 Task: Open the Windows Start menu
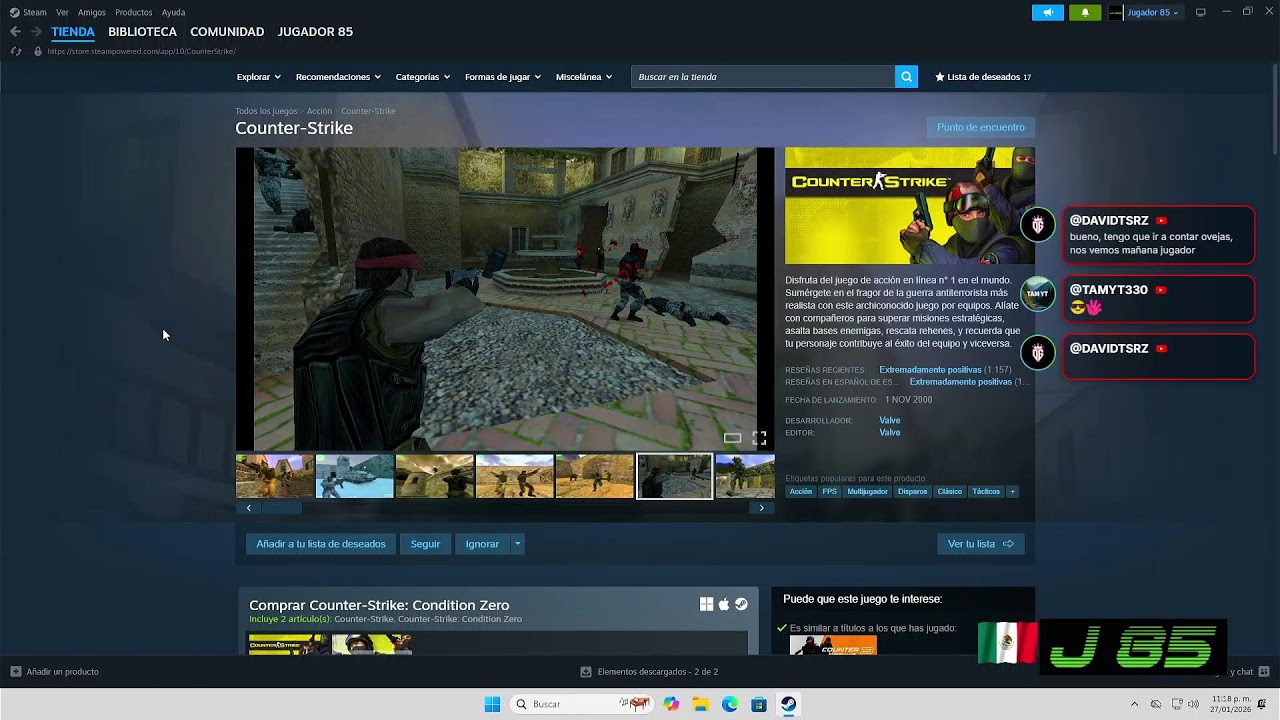tap(492, 704)
